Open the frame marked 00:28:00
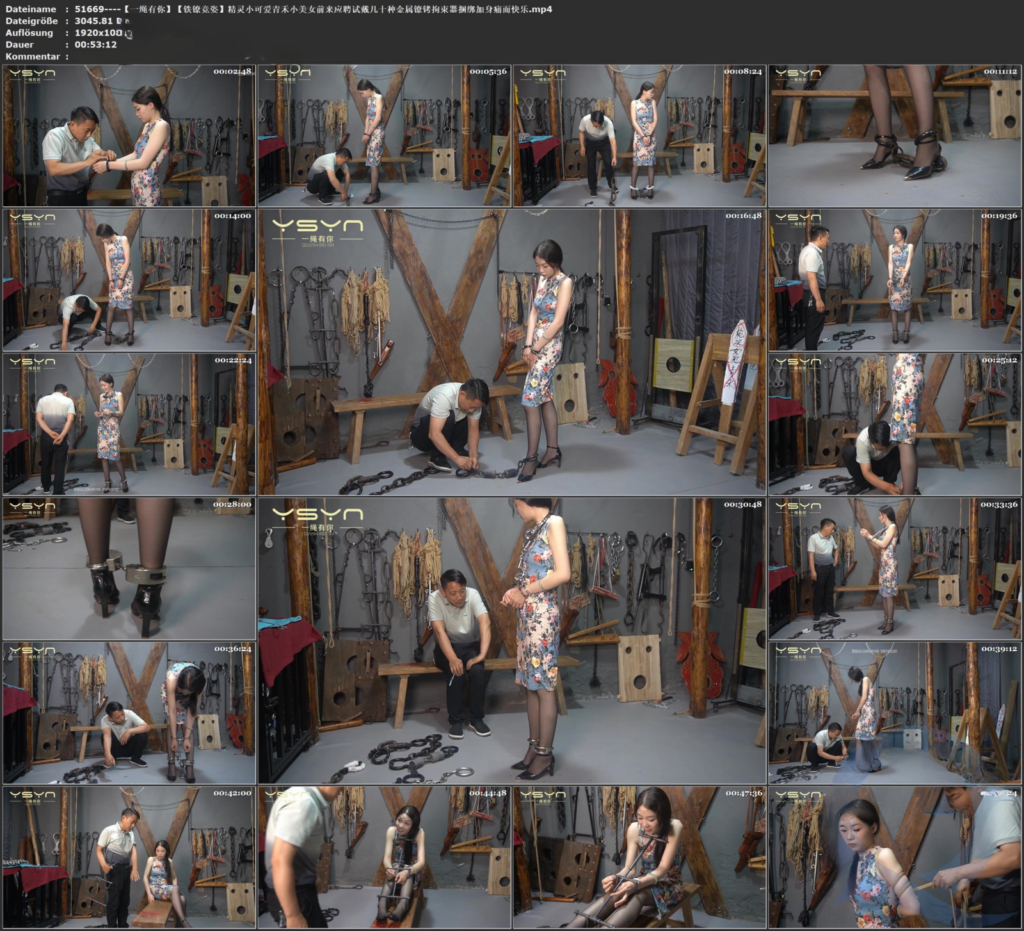Image resolution: width=1024 pixels, height=931 pixels. click(x=129, y=569)
